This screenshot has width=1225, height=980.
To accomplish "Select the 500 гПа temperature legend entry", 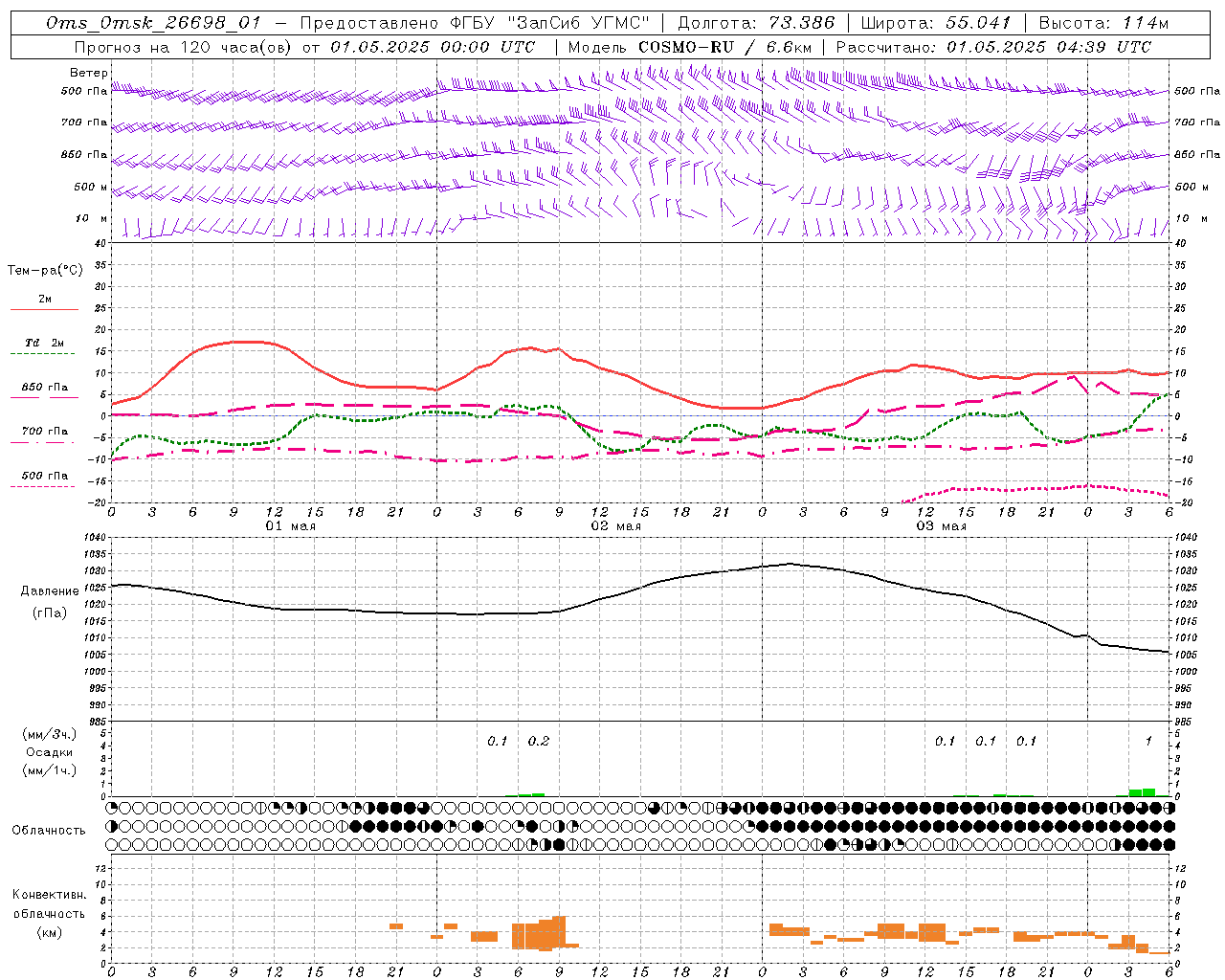I will pyautogui.click(x=45, y=476).
